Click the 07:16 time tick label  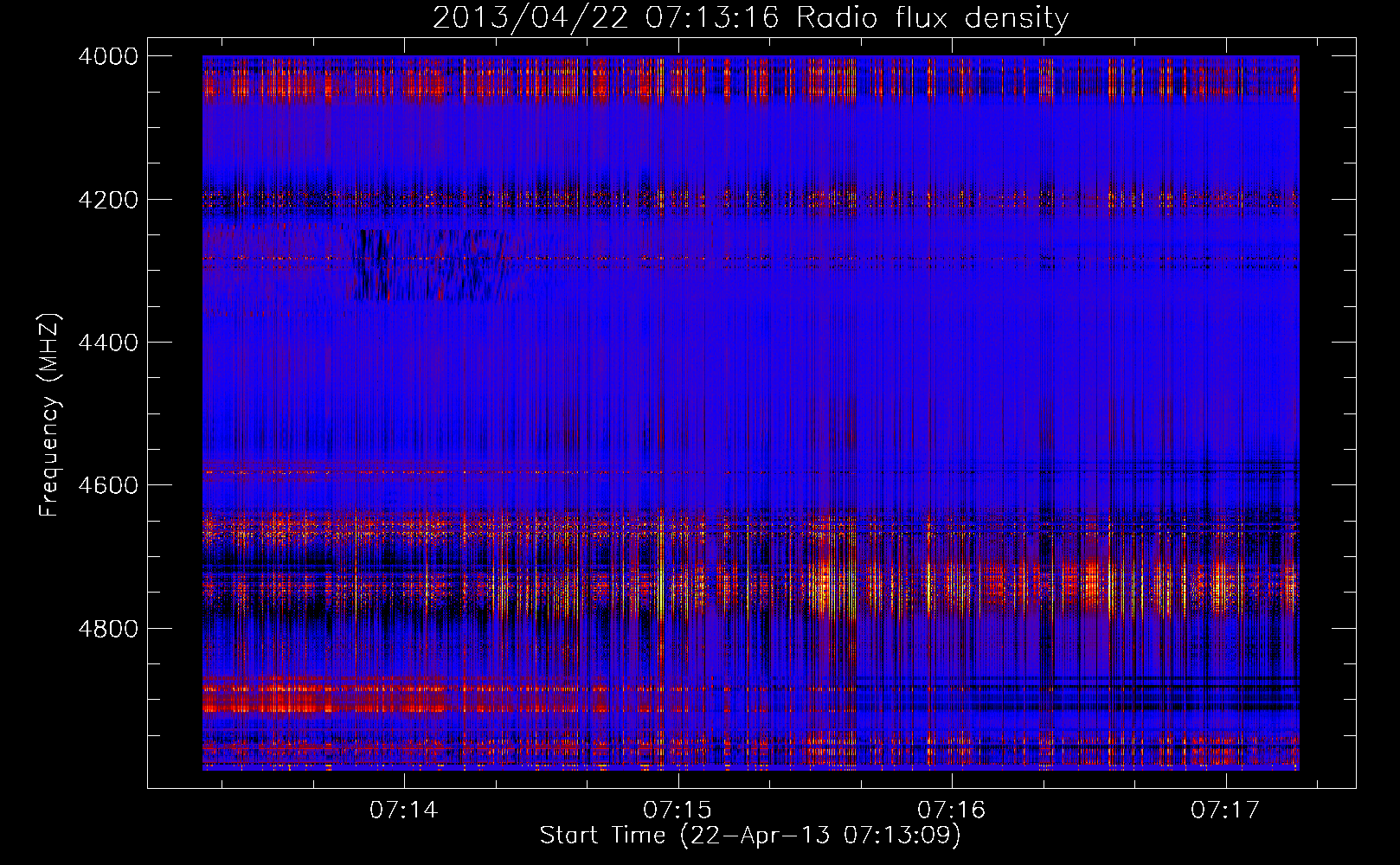point(952,810)
